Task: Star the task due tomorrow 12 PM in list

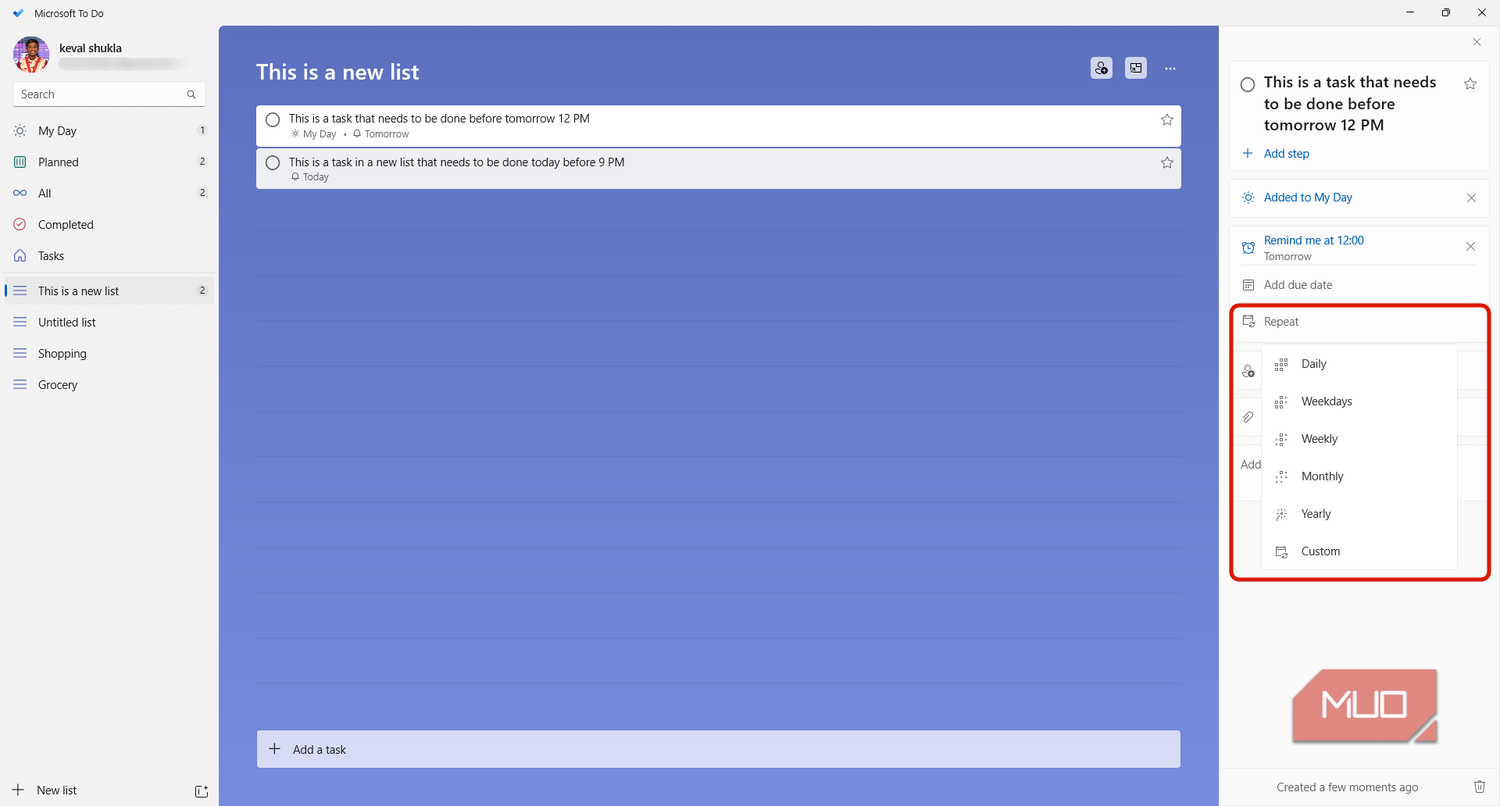Action: pyautogui.click(x=1167, y=120)
